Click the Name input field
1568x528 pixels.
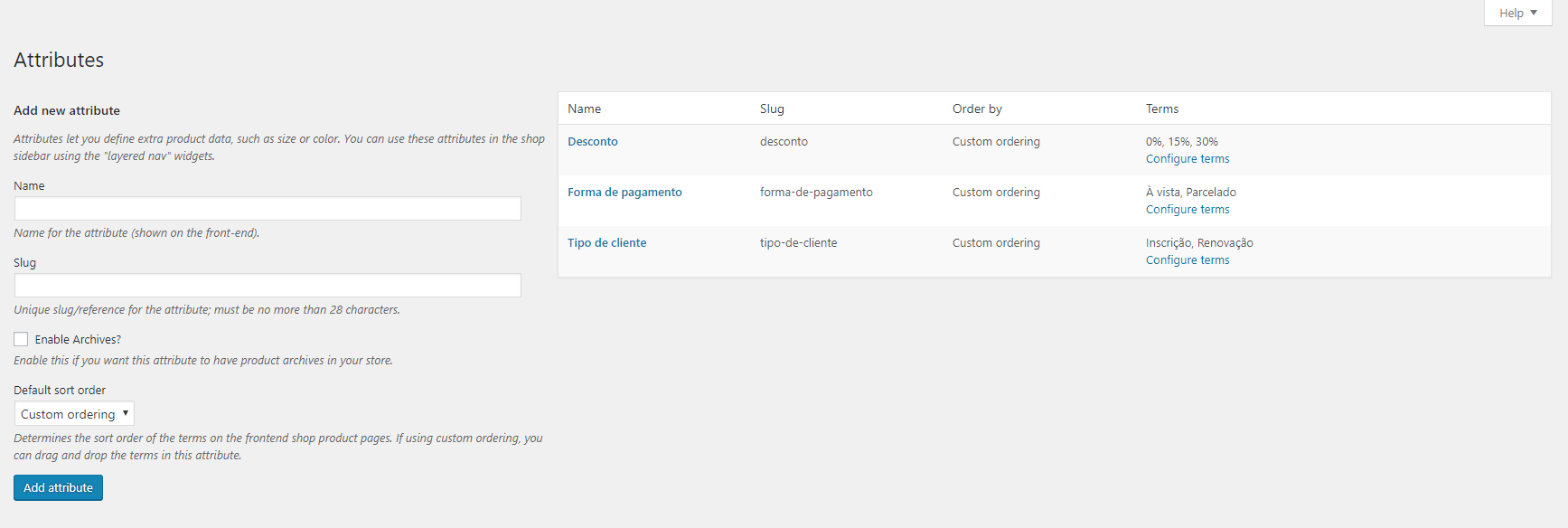point(268,209)
